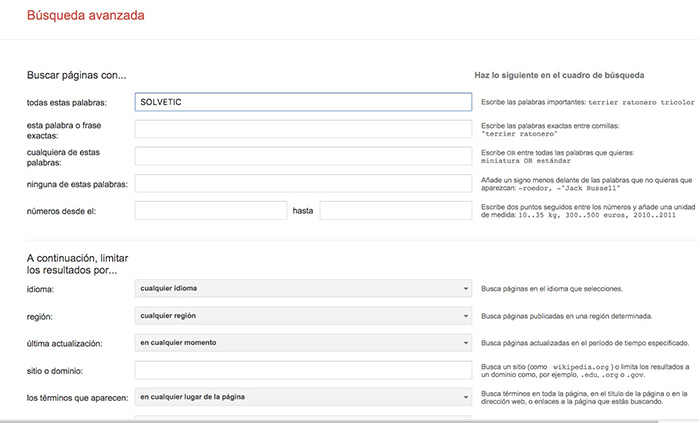Click the 'última actualización:' label text

(x=65, y=343)
